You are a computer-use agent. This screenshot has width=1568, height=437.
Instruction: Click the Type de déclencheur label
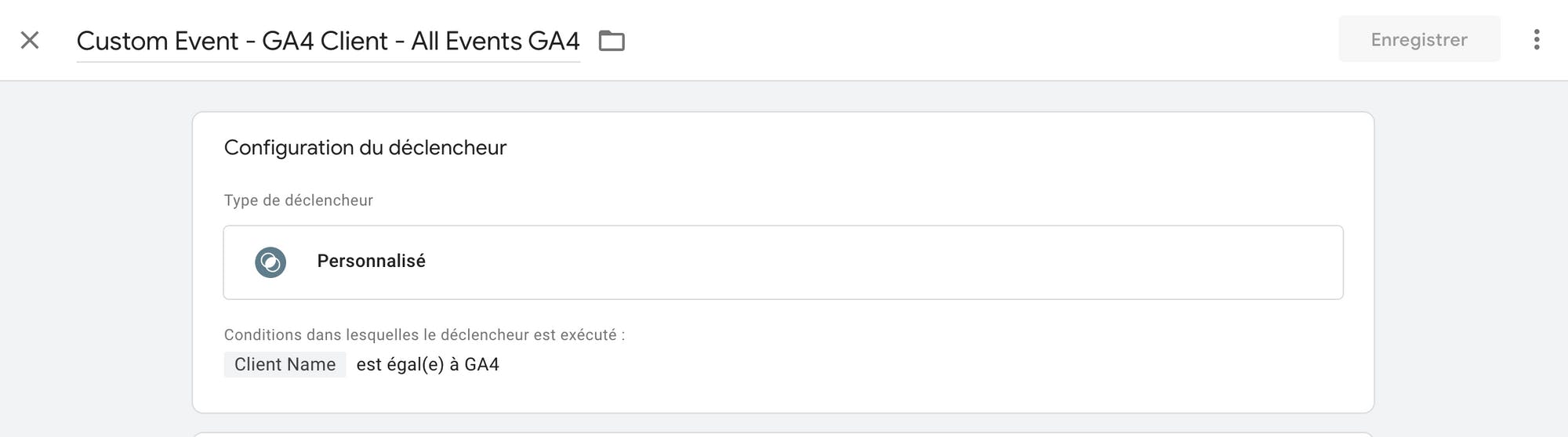[x=299, y=200]
